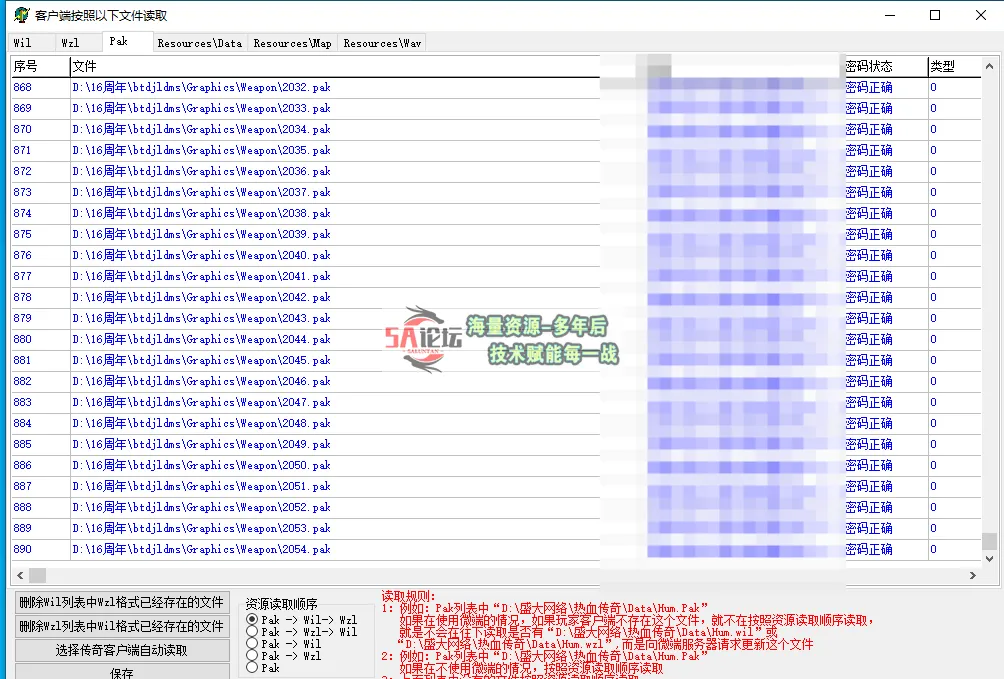Click 密码正确 status in row 878
Viewport: 1004px width, 679px height.
869,297
